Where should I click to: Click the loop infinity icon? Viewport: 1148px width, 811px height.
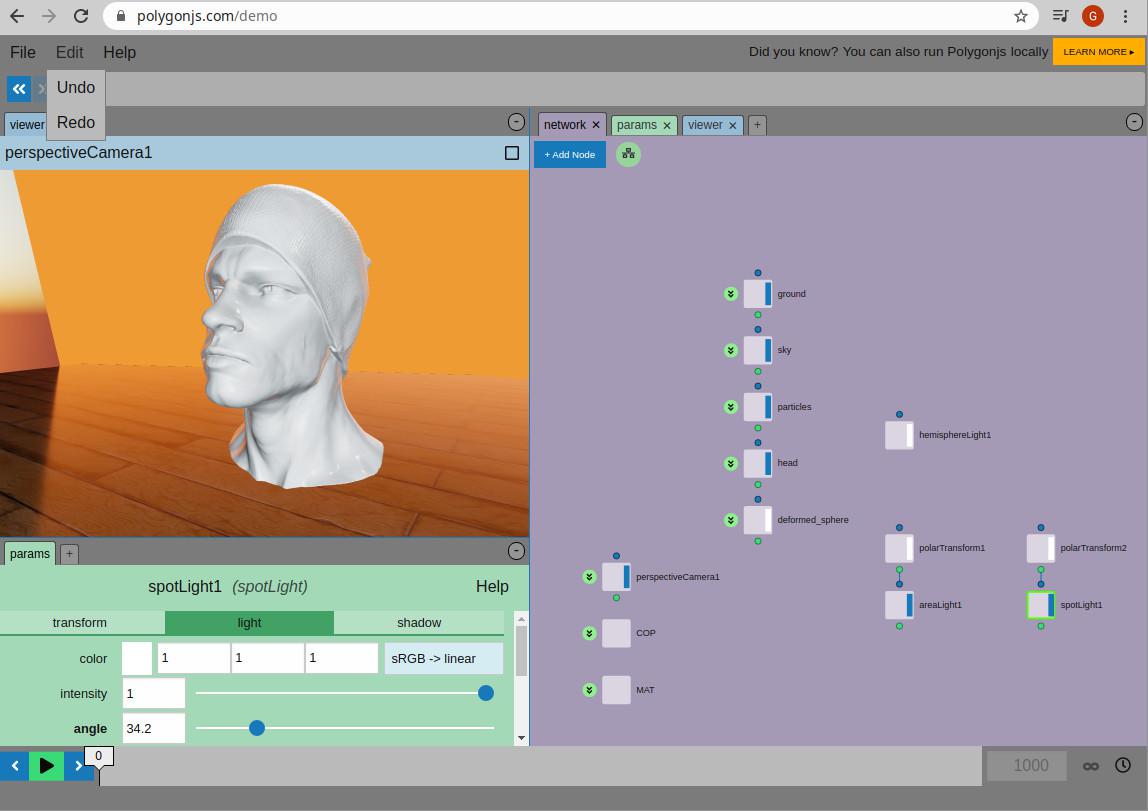[x=1091, y=766]
